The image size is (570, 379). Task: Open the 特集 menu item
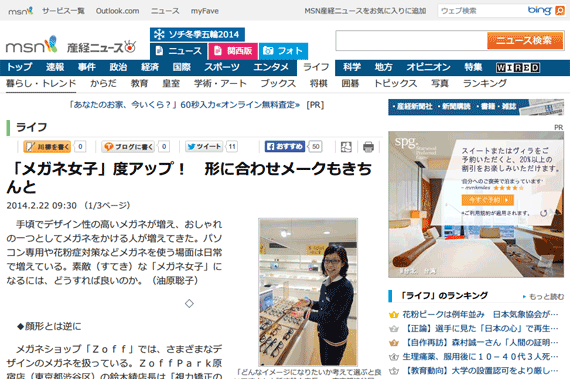pos(473,67)
